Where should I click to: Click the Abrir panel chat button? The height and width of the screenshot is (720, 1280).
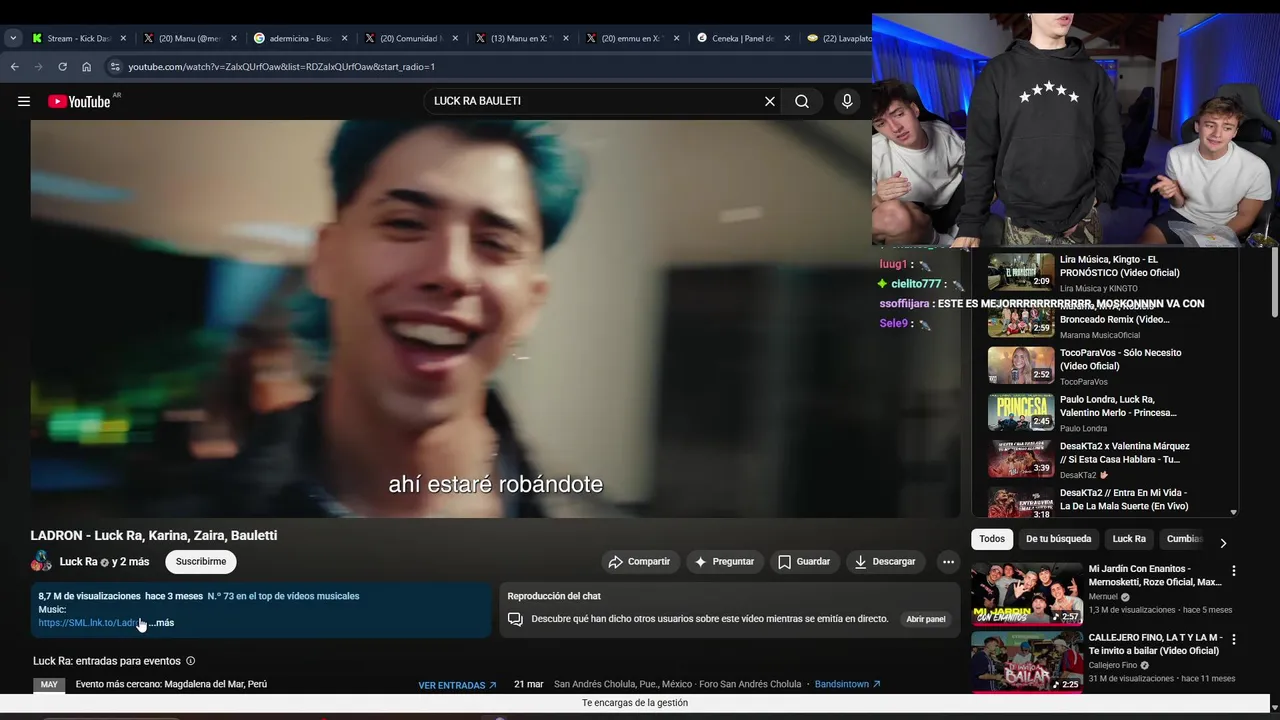point(926,619)
